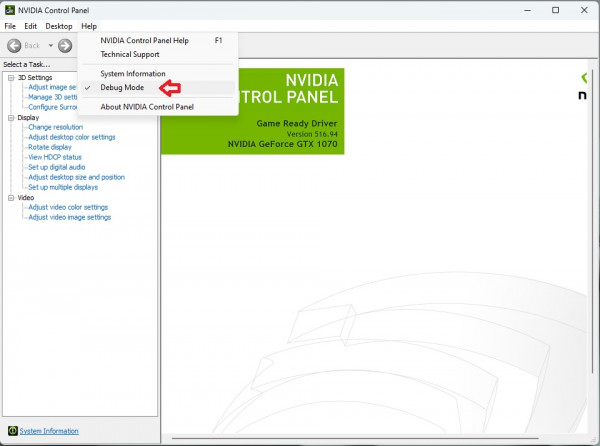Open the Back history dropdown arrow
This screenshot has width=600, height=446.
click(x=50, y=45)
